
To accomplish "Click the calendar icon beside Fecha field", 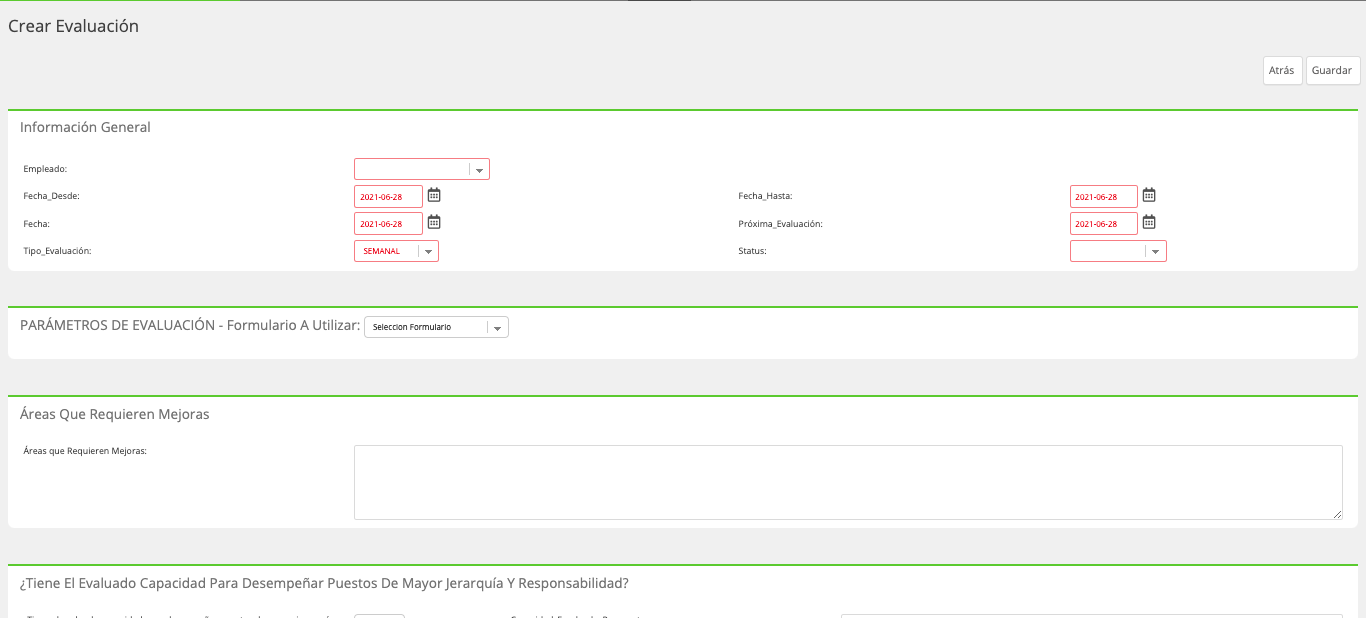I will [434, 222].
